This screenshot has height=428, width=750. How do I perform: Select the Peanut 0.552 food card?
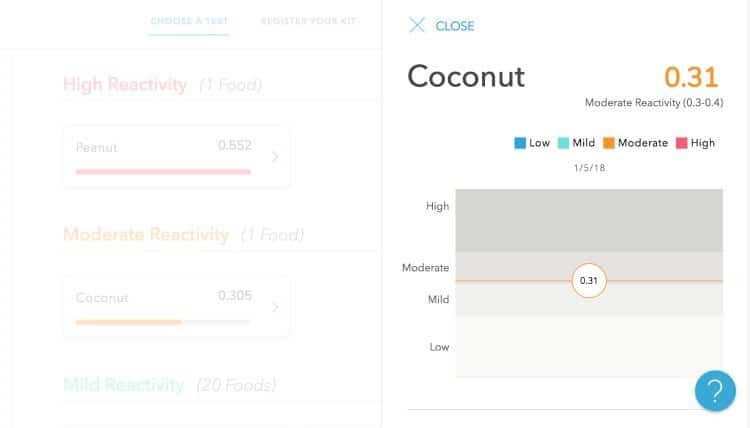[176, 156]
